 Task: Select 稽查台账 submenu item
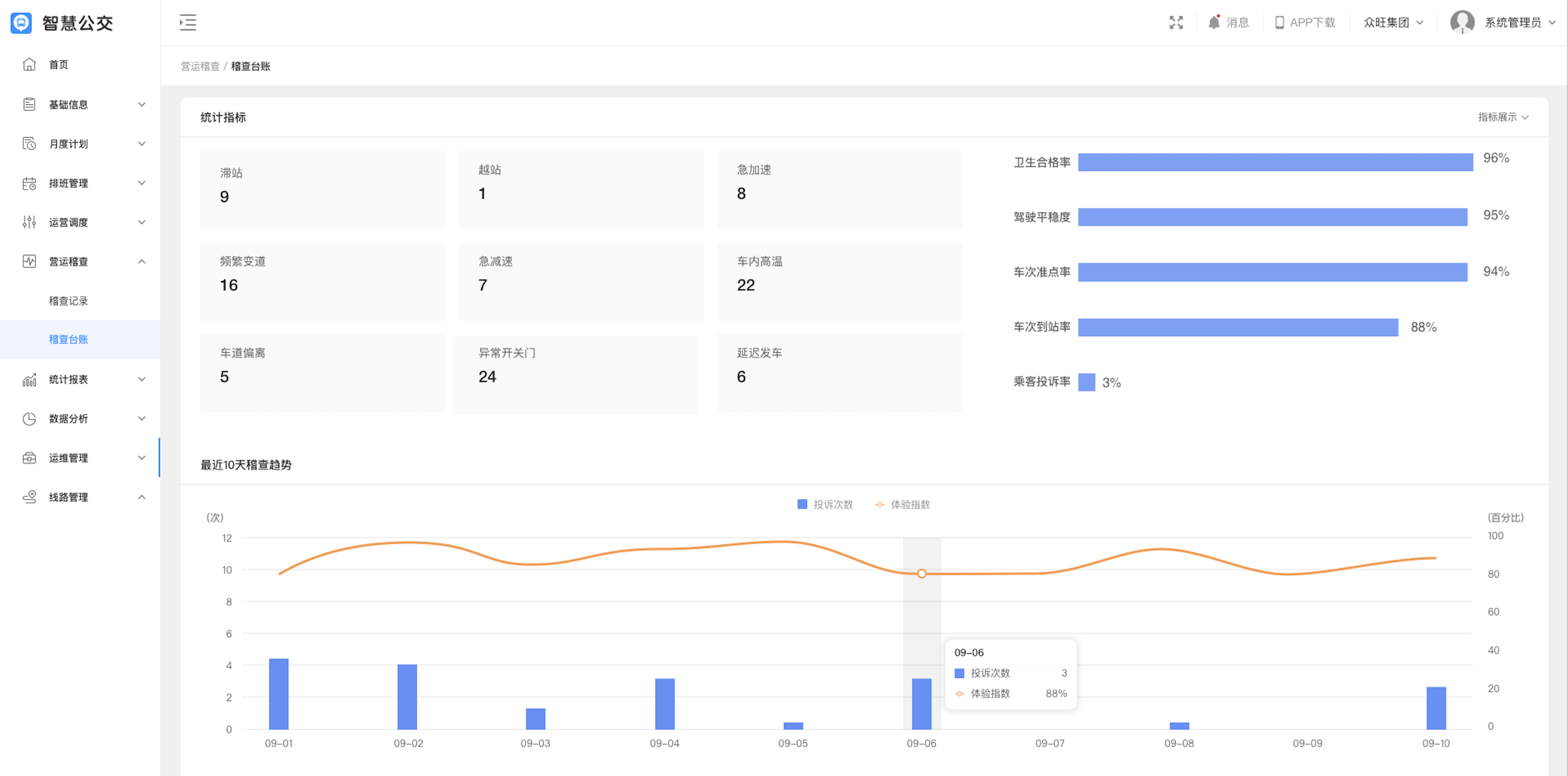pos(69,339)
